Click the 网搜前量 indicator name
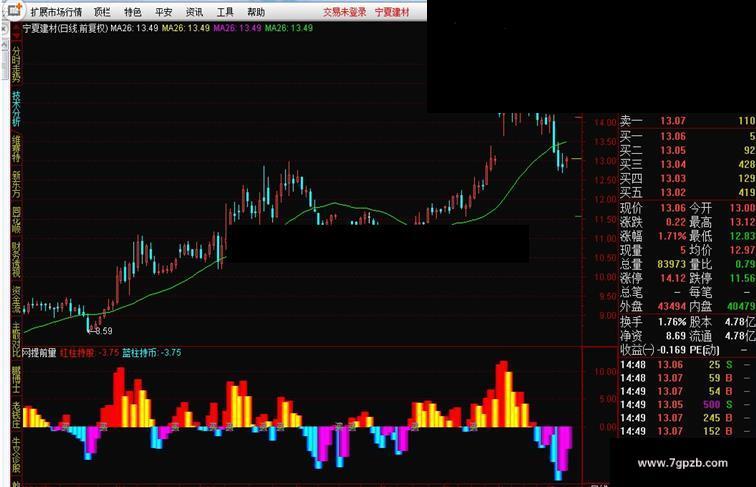 (39, 353)
